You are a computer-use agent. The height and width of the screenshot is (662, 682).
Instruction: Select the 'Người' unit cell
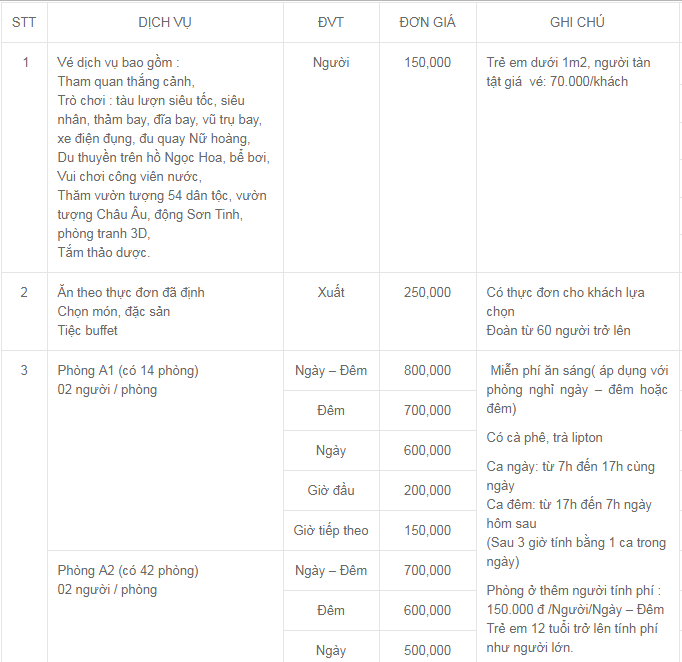click(x=331, y=63)
